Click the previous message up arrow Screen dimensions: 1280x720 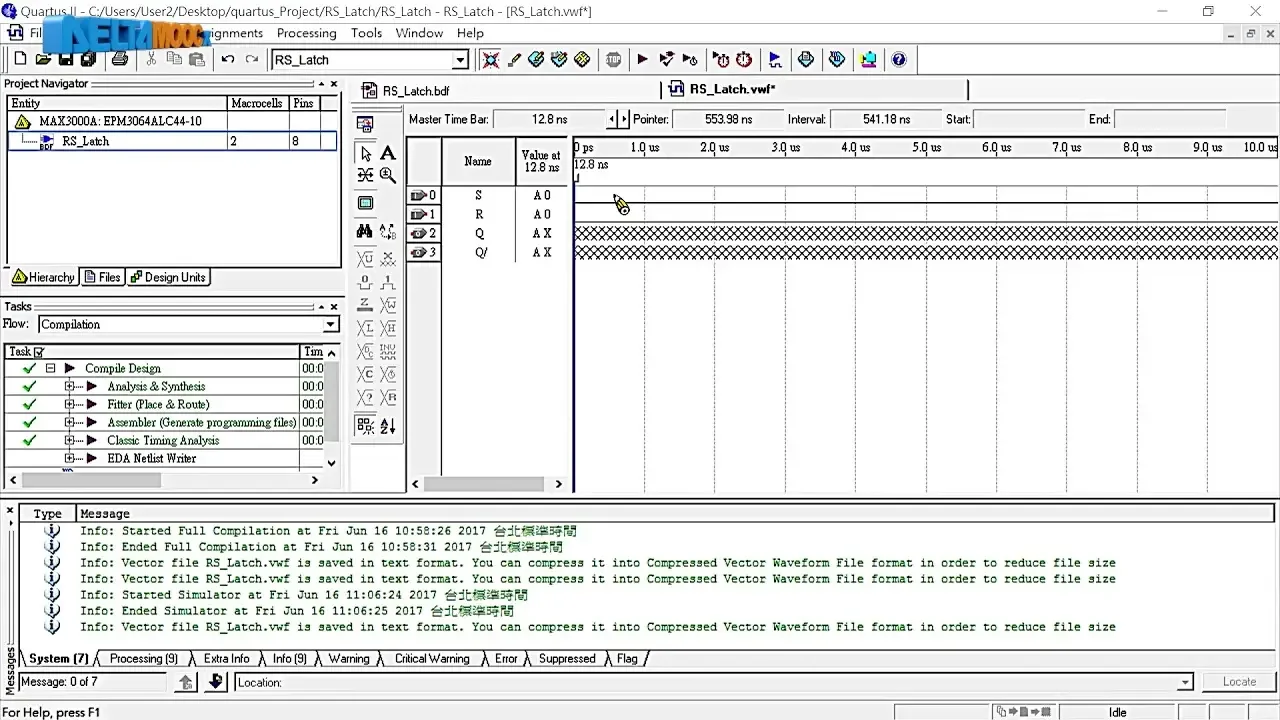[x=185, y=682]
